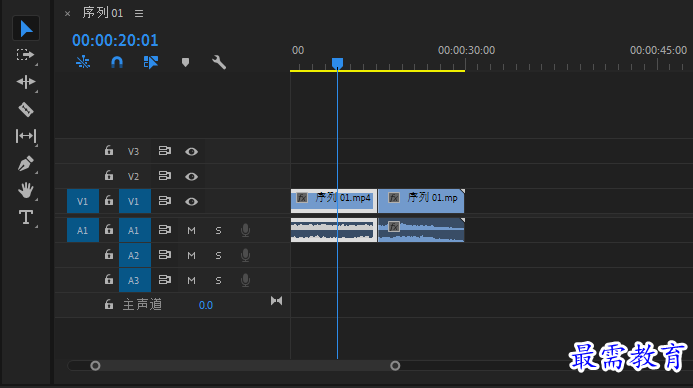693x388 pixels.
Task: Toggle sync lock on V1
Action: [x=165, y=201]
